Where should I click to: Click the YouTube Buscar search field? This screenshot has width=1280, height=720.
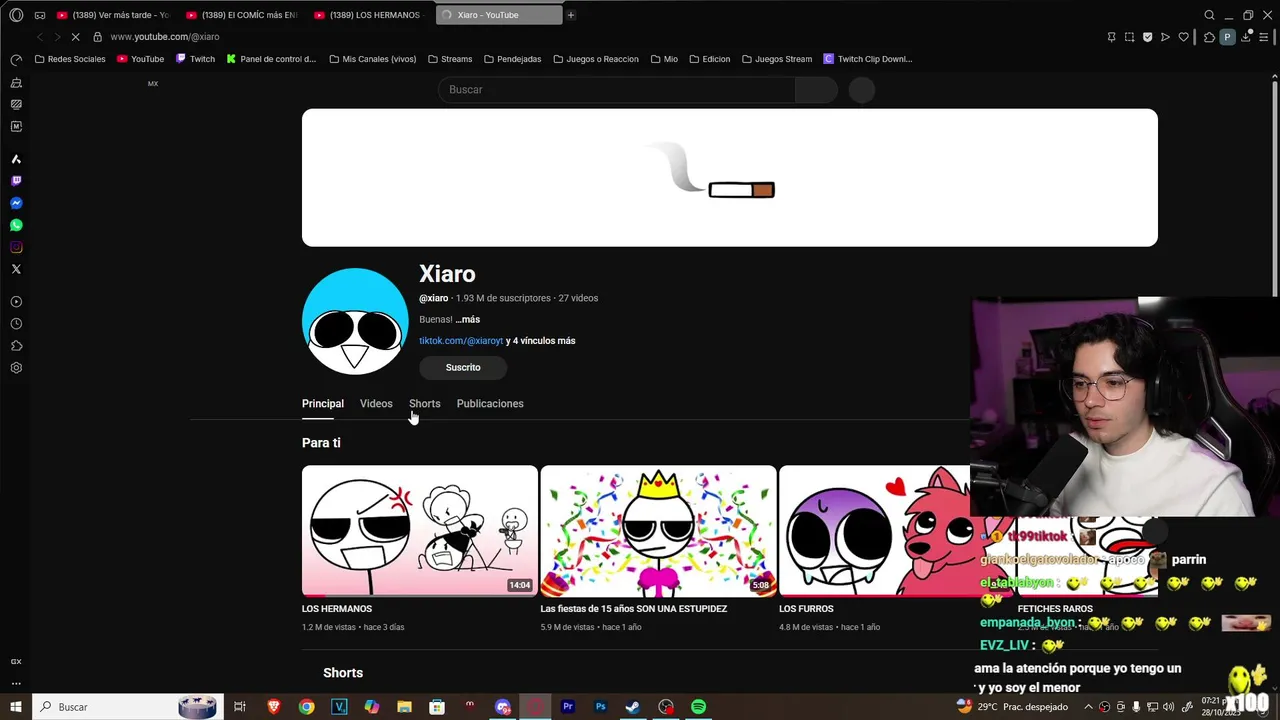616,90
